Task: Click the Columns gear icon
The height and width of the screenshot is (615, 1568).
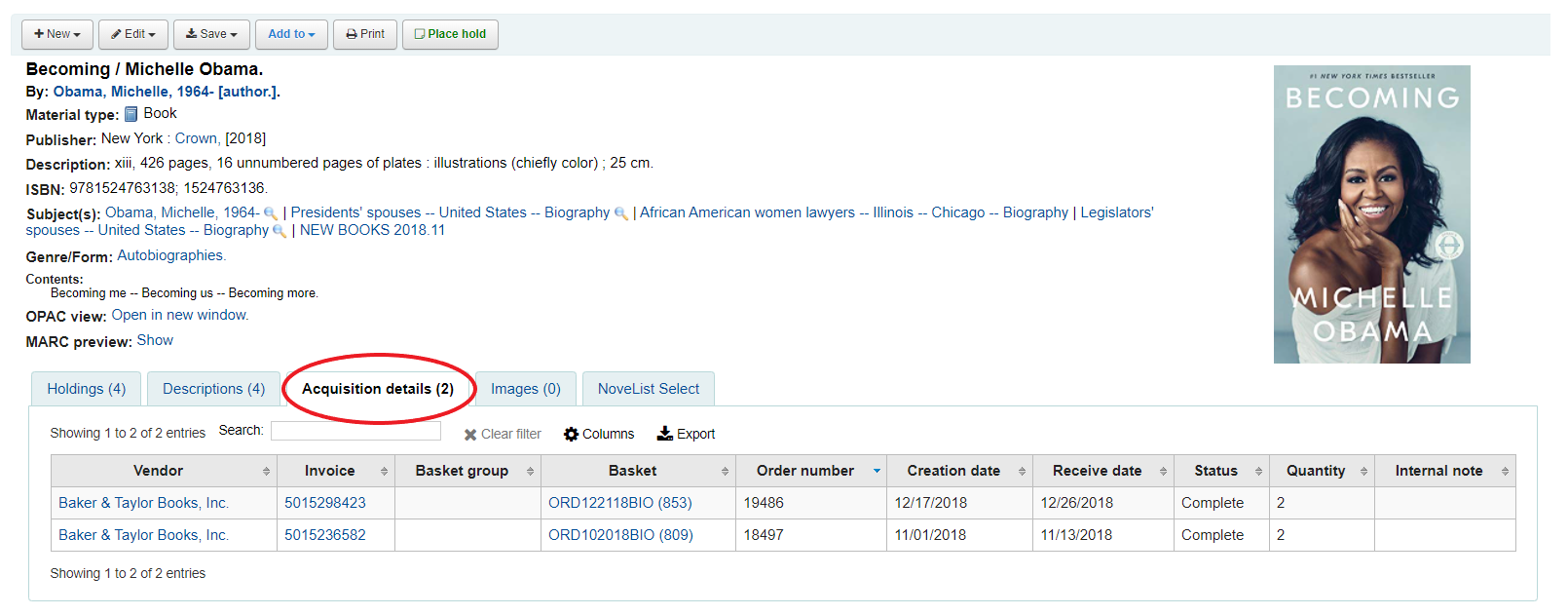Action: click(x=572, y=434)
